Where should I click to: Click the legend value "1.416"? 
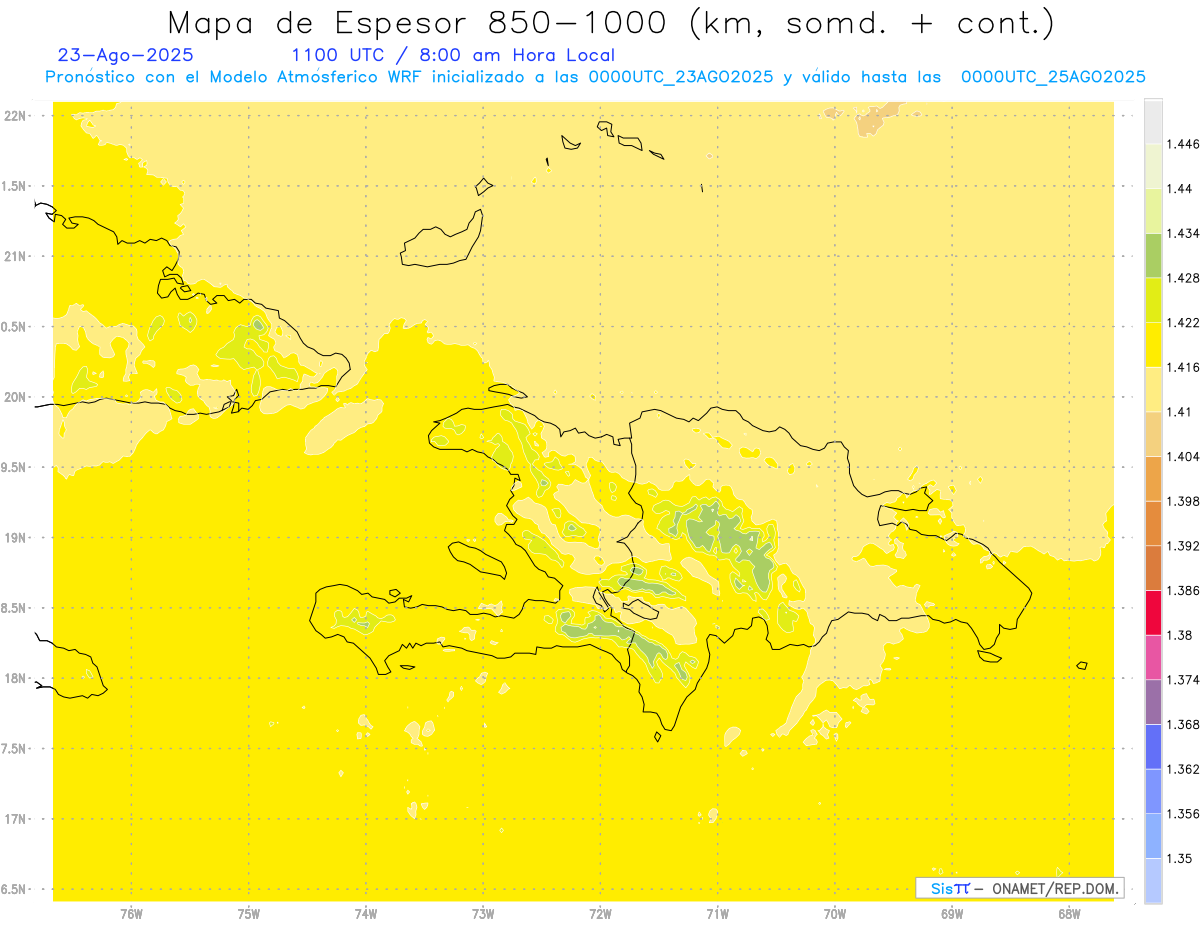tap(1183, 368)
